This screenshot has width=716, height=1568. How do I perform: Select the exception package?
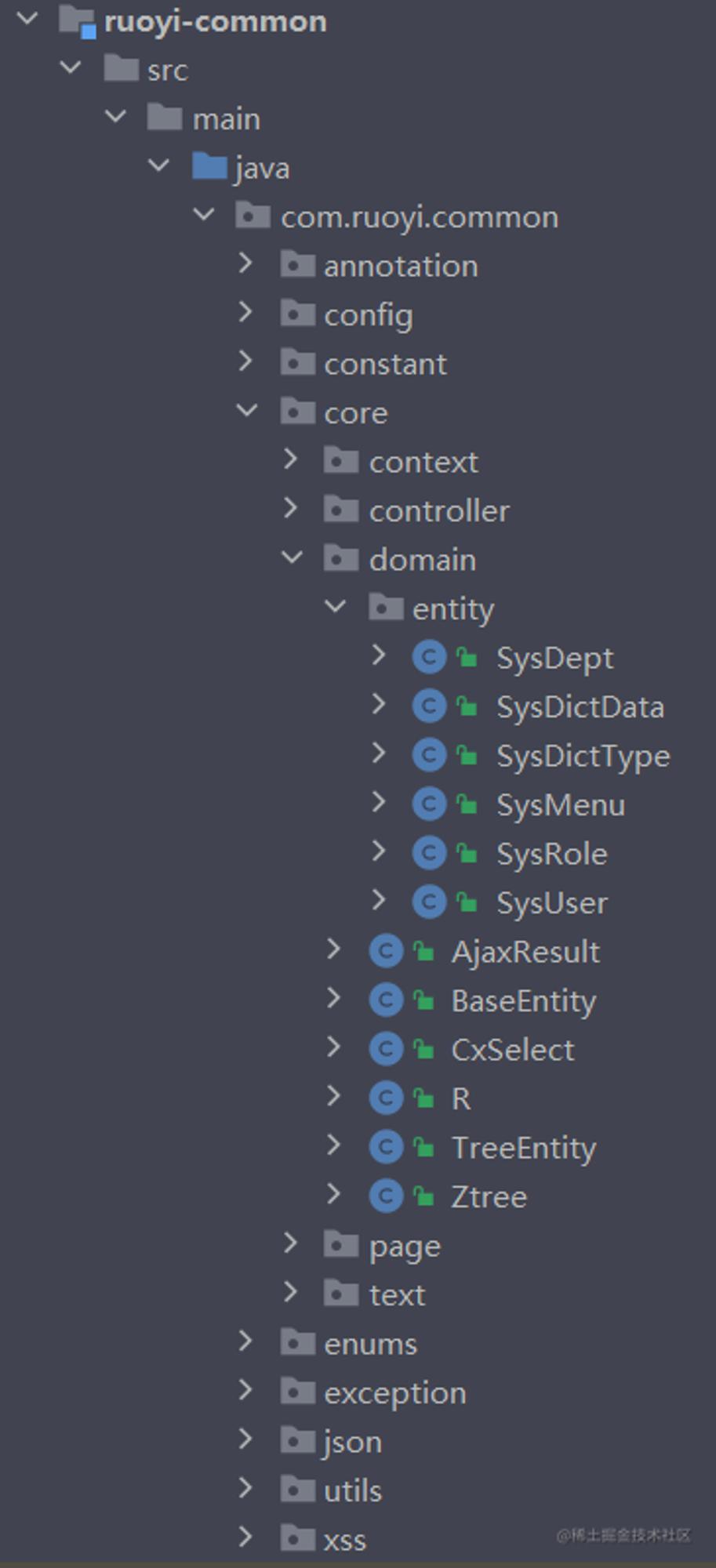[395, 1393]
